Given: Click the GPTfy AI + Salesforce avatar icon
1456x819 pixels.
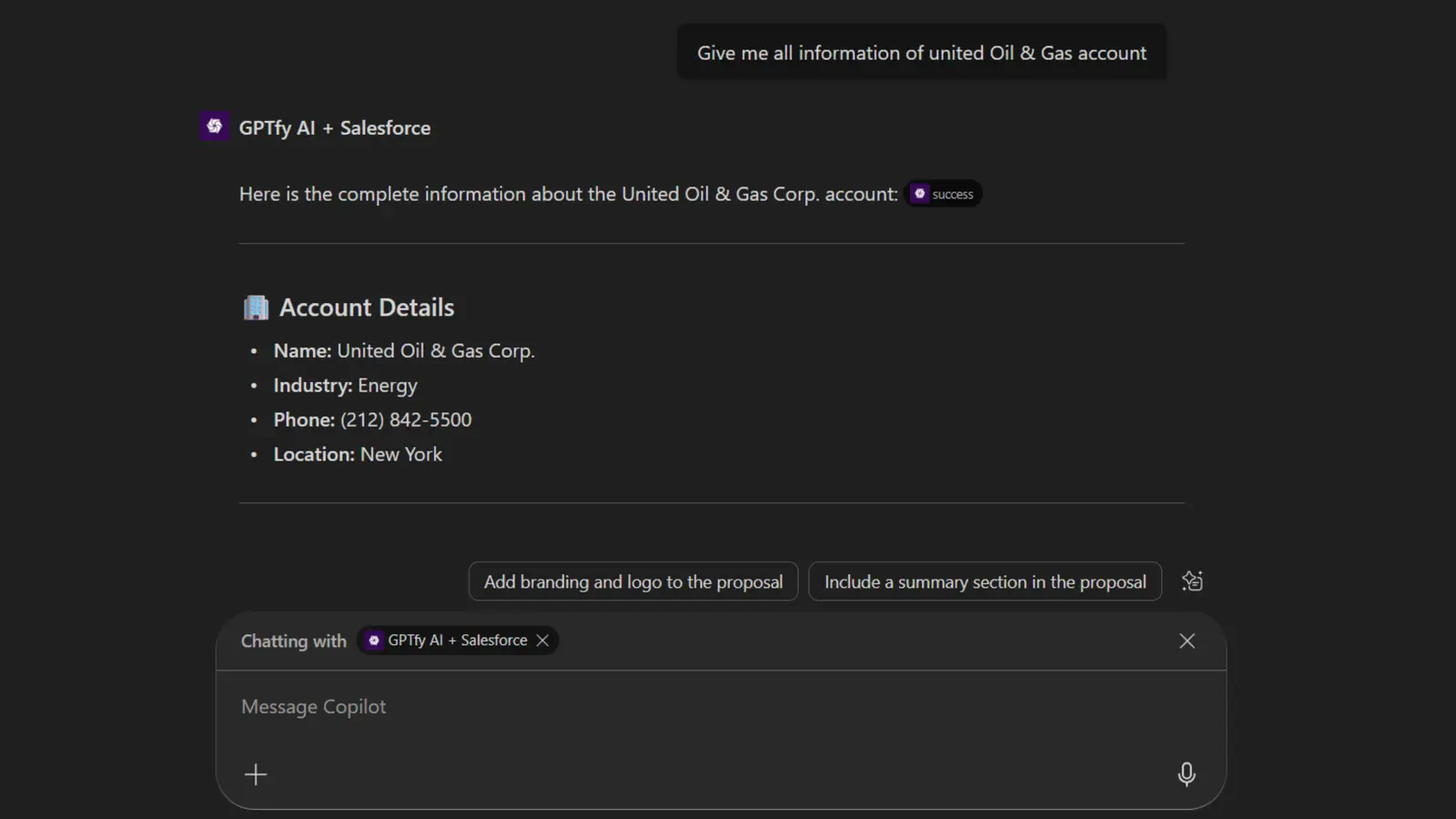Looking at the screenshot, I should tap(214, 126).
